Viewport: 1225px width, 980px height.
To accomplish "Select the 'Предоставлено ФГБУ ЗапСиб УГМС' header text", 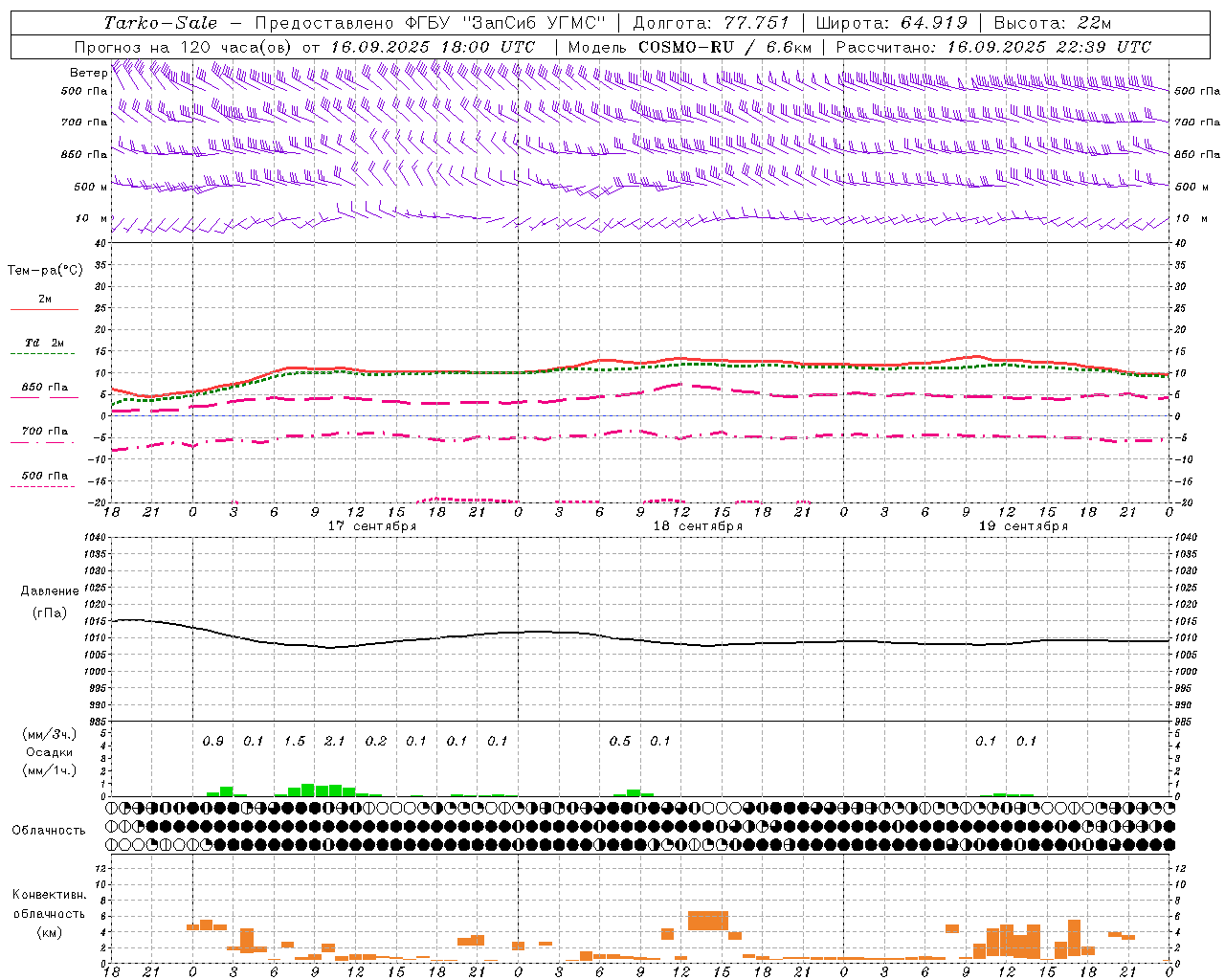I will pyautogui.click(x=431, y=23).
